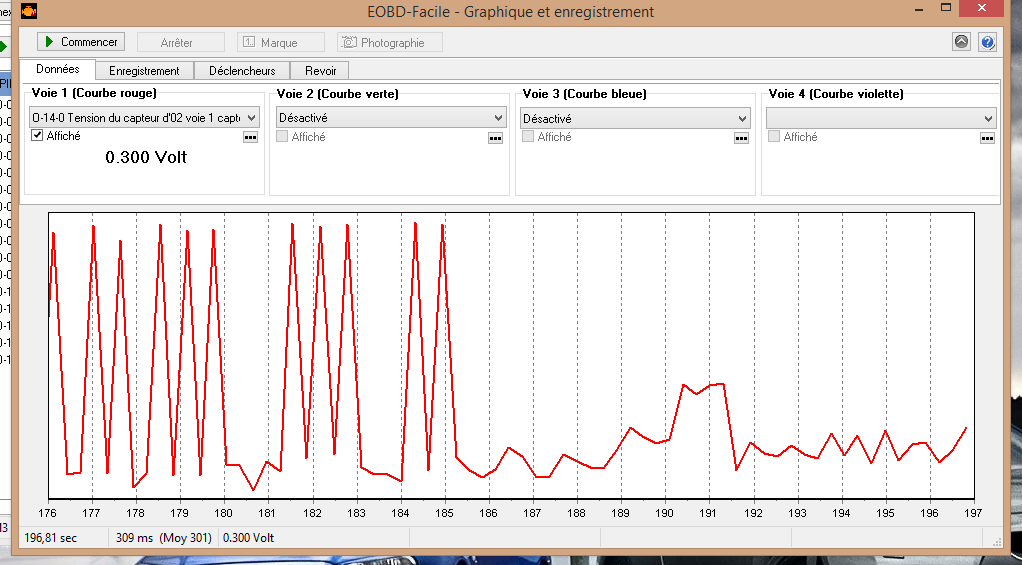Click the collapse panel arrow icon
Image resolution: width=1022 pixels, height=565 pixels.
961,42
